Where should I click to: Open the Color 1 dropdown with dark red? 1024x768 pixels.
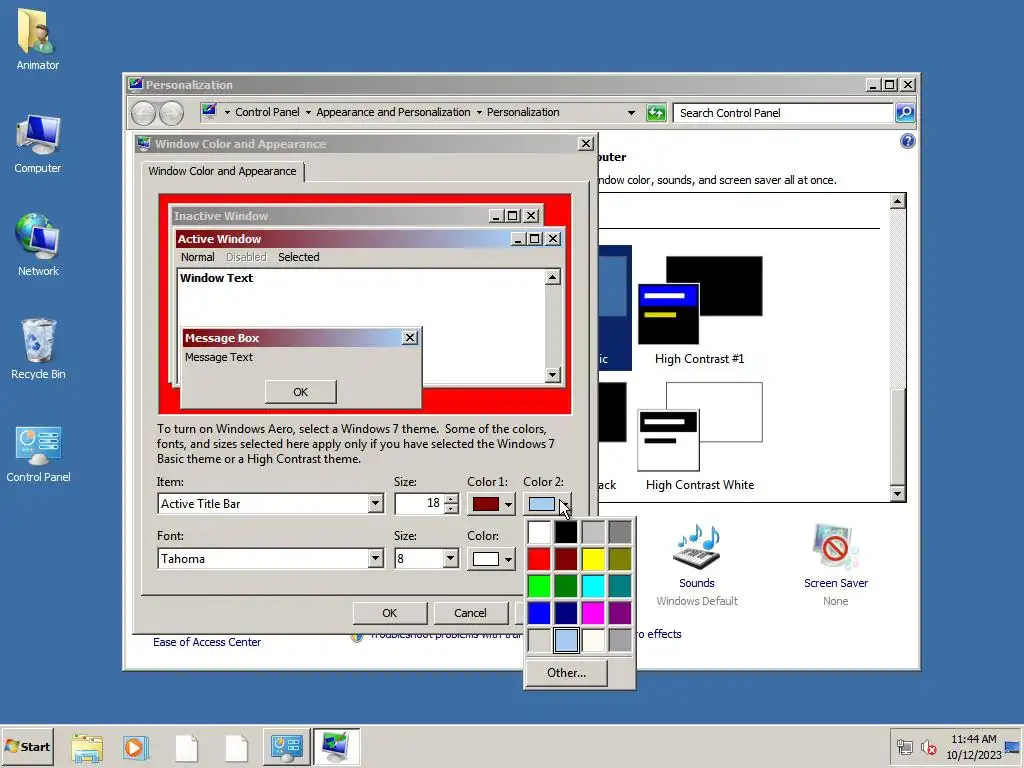pyautogui.click(x=490, y=504)
